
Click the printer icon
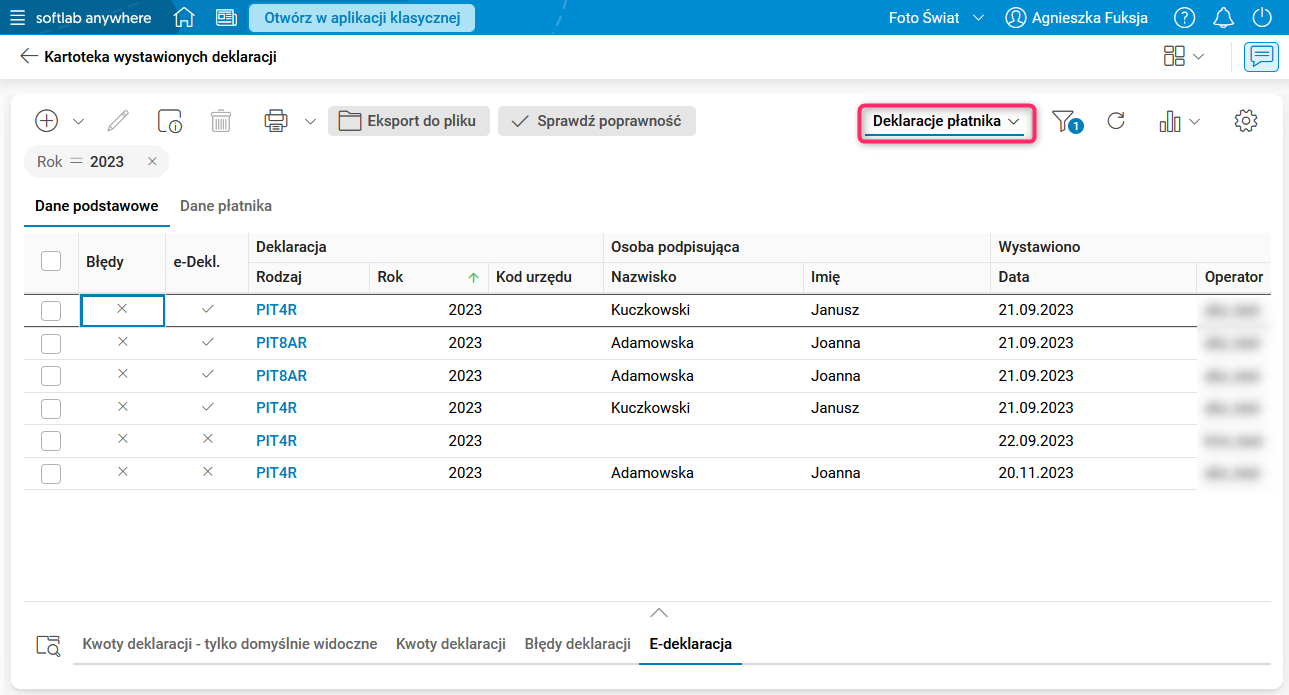(x=275, y=121)
